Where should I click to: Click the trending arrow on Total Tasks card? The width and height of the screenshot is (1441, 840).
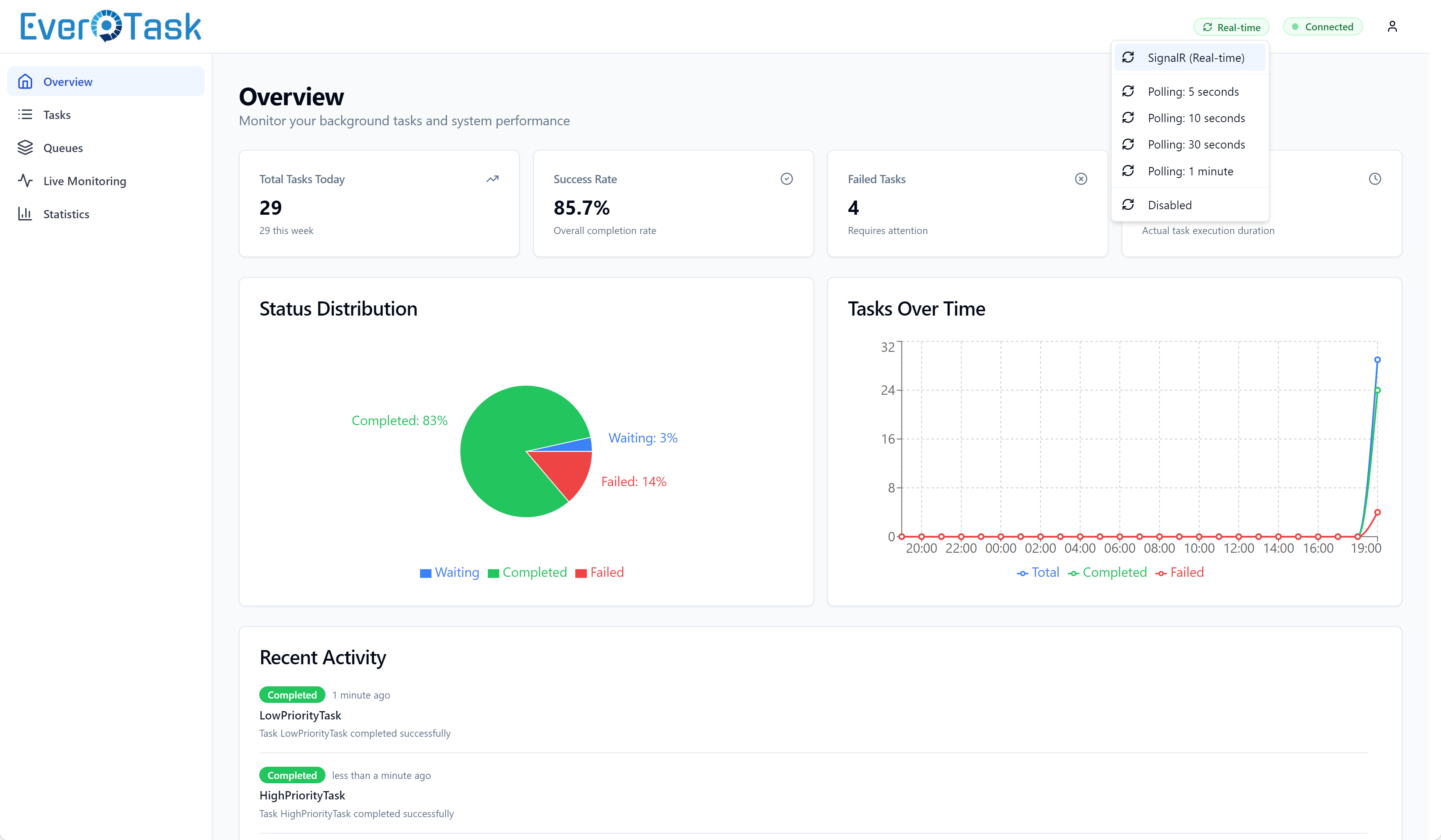(x=492, y=179)
